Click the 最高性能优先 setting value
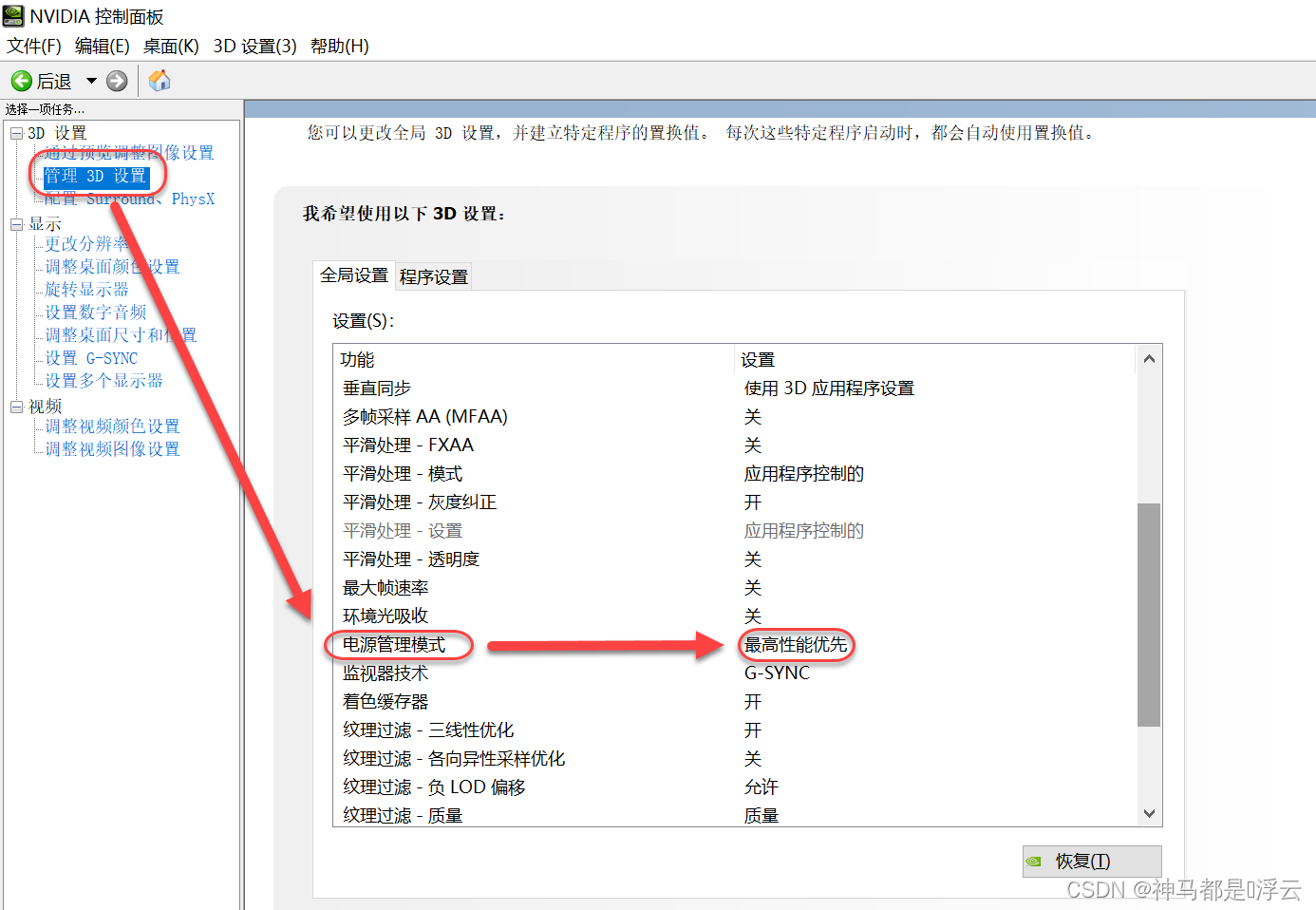Image resolution: width=1316 pixels, height=910 pixels. click(x=796, y=645)
